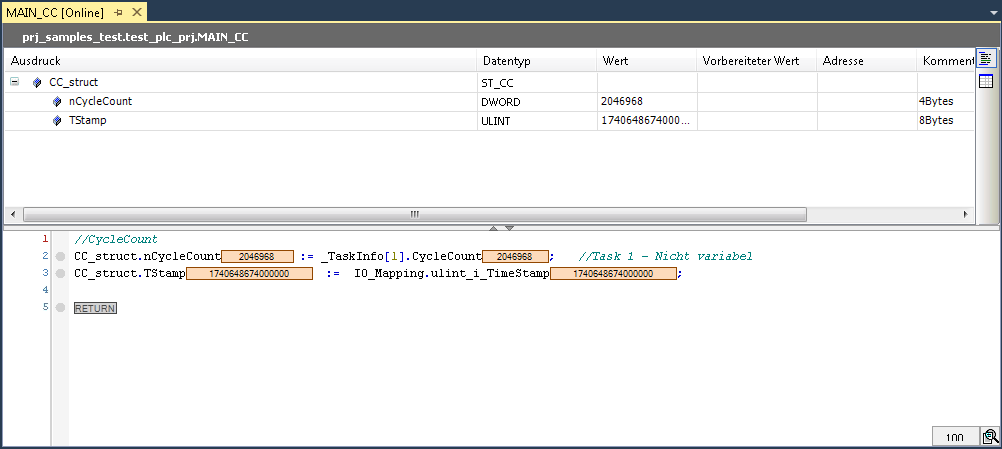Click the Vorbereiteter Wert column header
This screenshot has height=449, width=1002.
pos(757,61)
